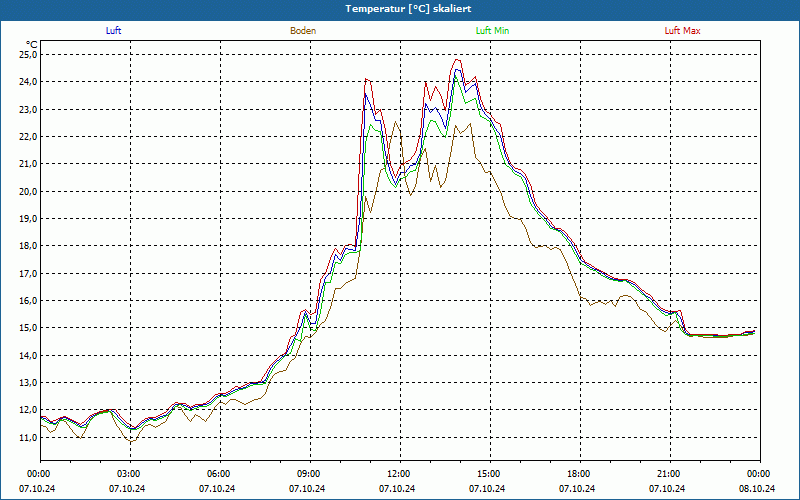The image size is (800, 500).
Task: Click the y-axis value '13,0'
Action: (x=28, y=383)
